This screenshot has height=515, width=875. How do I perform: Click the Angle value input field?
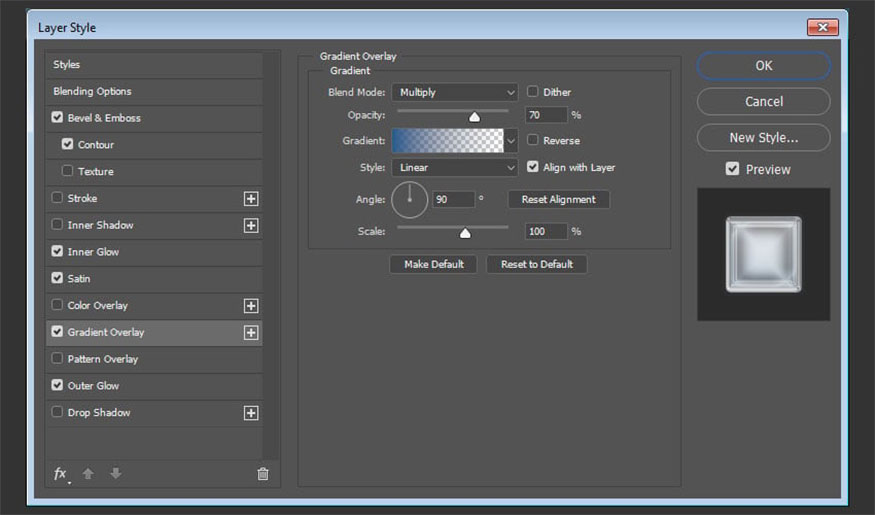452,200
